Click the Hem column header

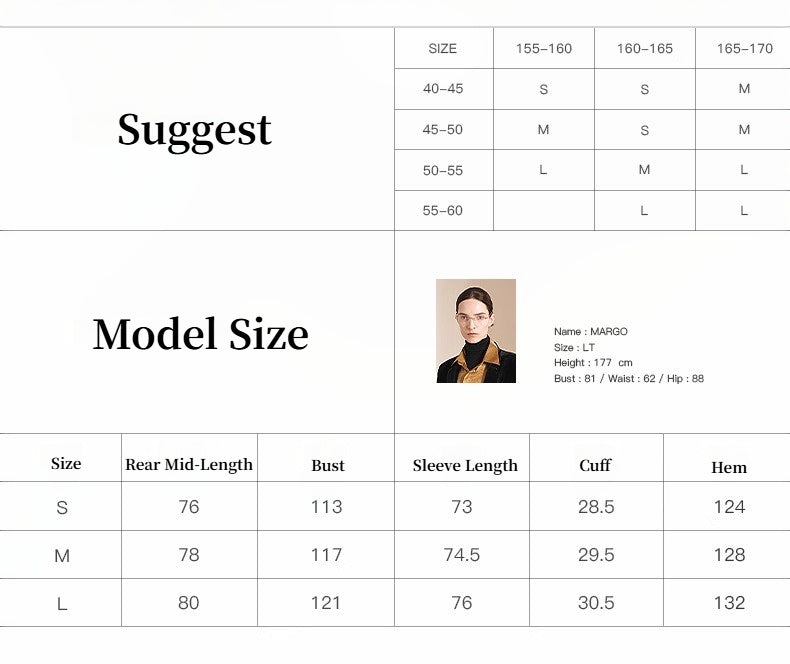click(728, 467)
